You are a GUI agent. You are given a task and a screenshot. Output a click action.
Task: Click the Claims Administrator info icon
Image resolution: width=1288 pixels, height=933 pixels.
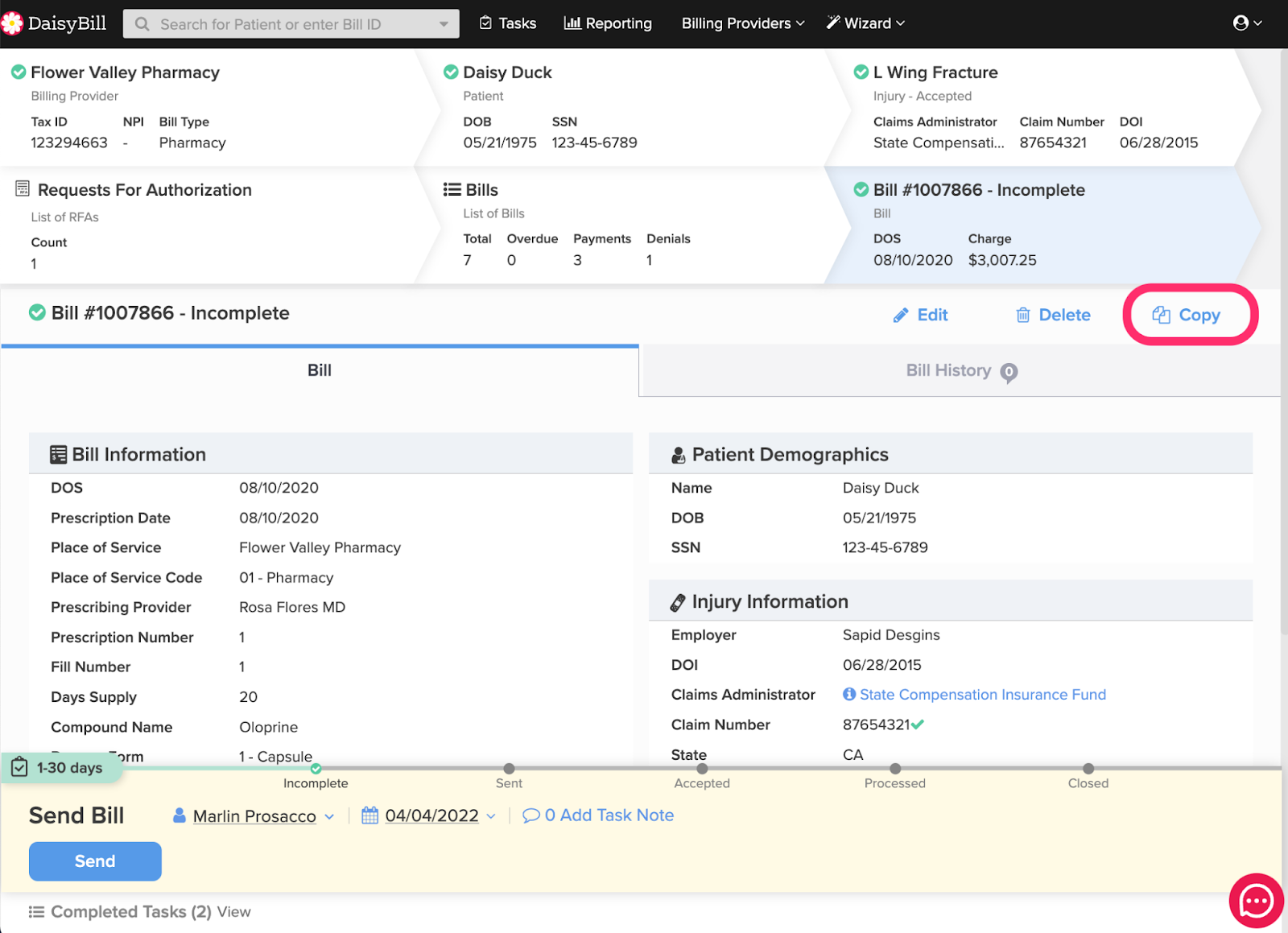849,694
